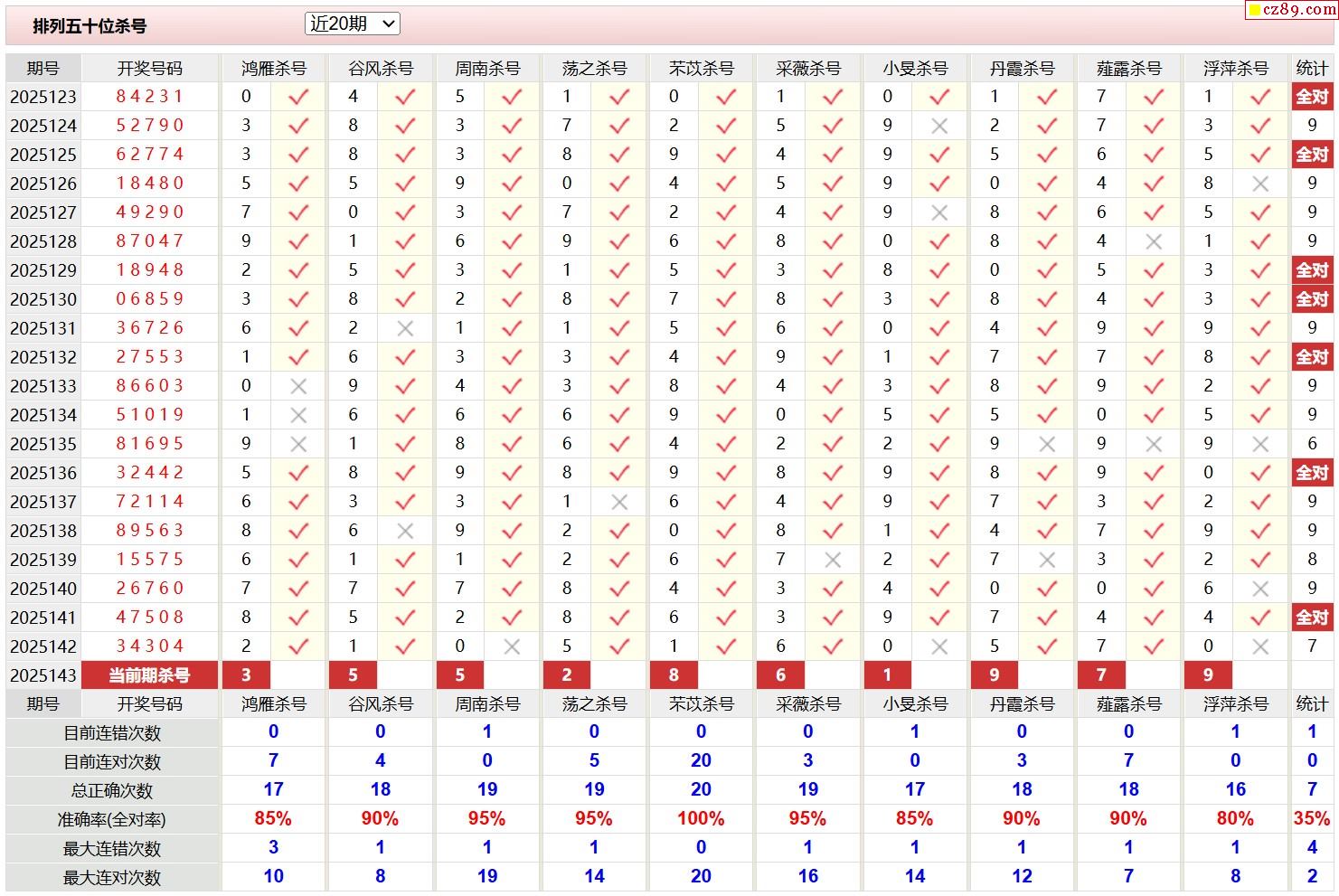Click 采薇 current kill number 6 badge
The image size is (1339, 896).
click(780, 675)
